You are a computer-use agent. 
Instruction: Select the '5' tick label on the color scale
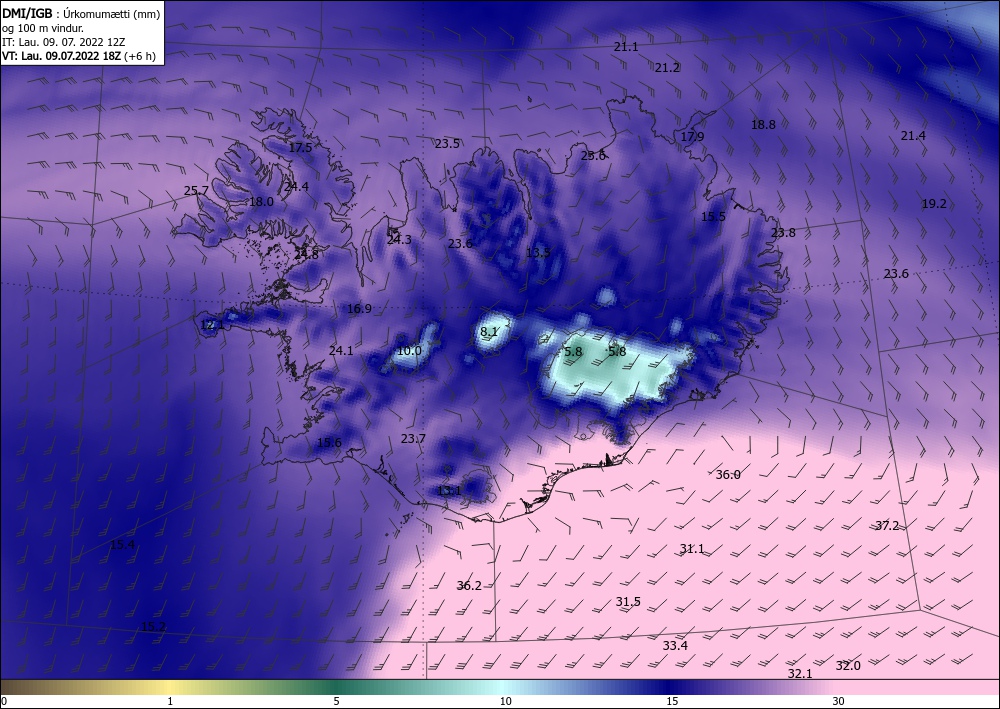pyautogui.click(x=336, y=701)
